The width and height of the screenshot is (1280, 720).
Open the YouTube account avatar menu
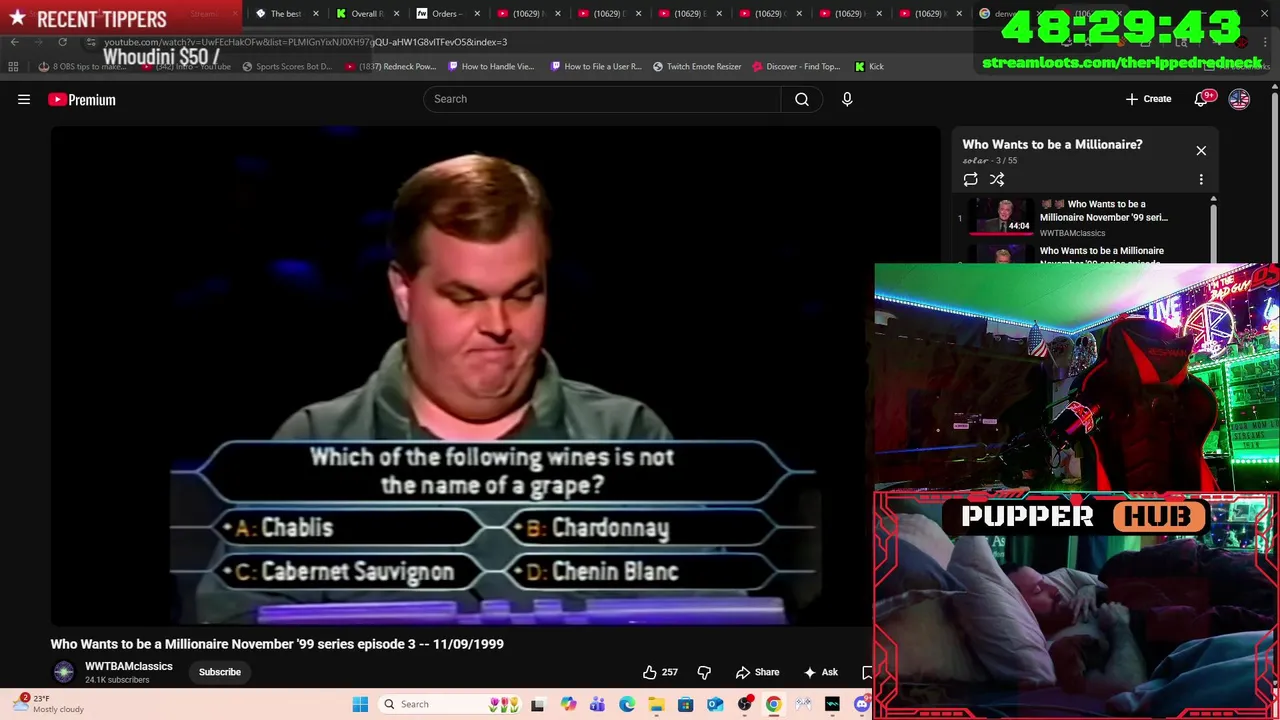1239,99
